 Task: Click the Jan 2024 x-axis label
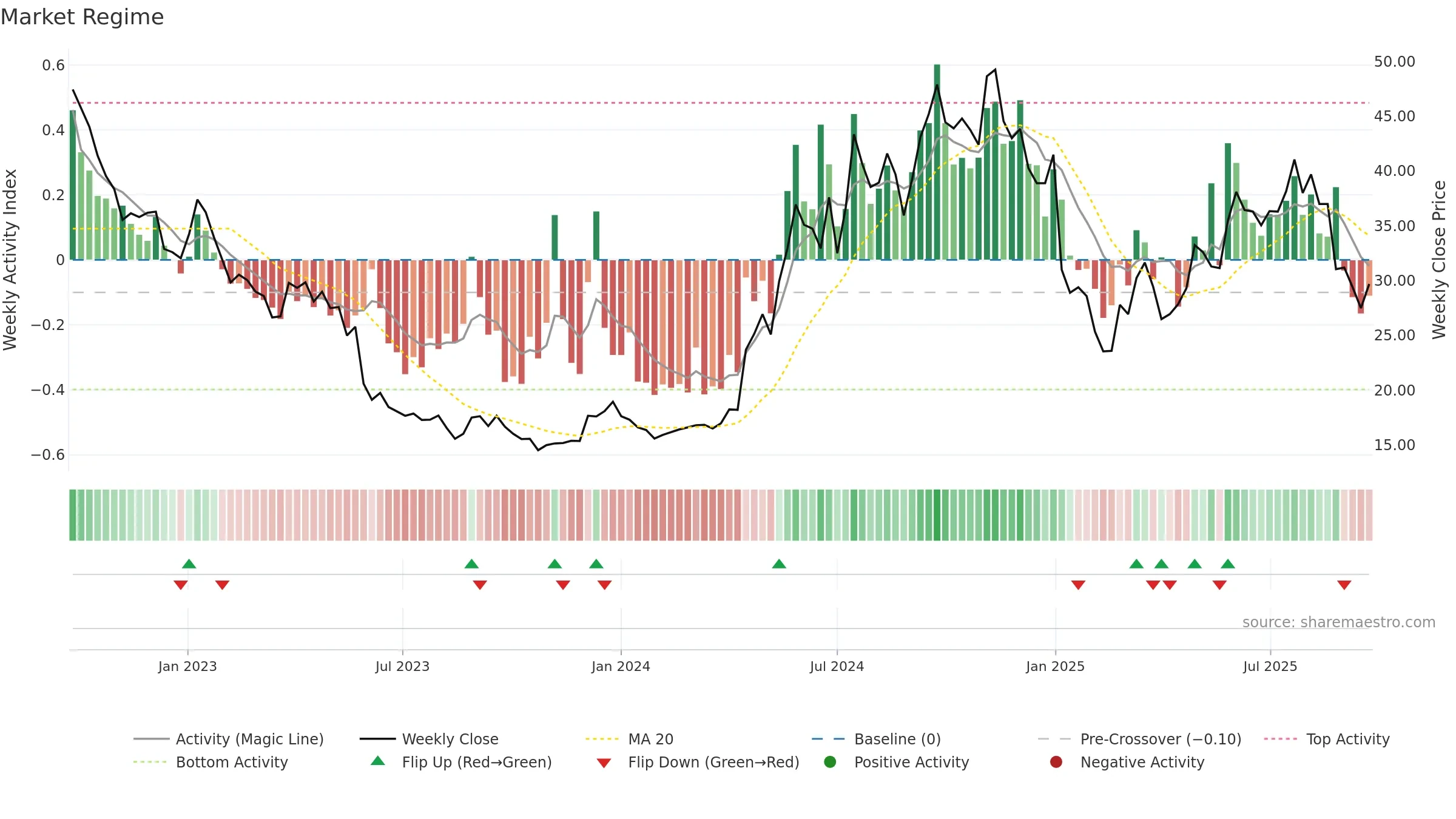point(621,666)
